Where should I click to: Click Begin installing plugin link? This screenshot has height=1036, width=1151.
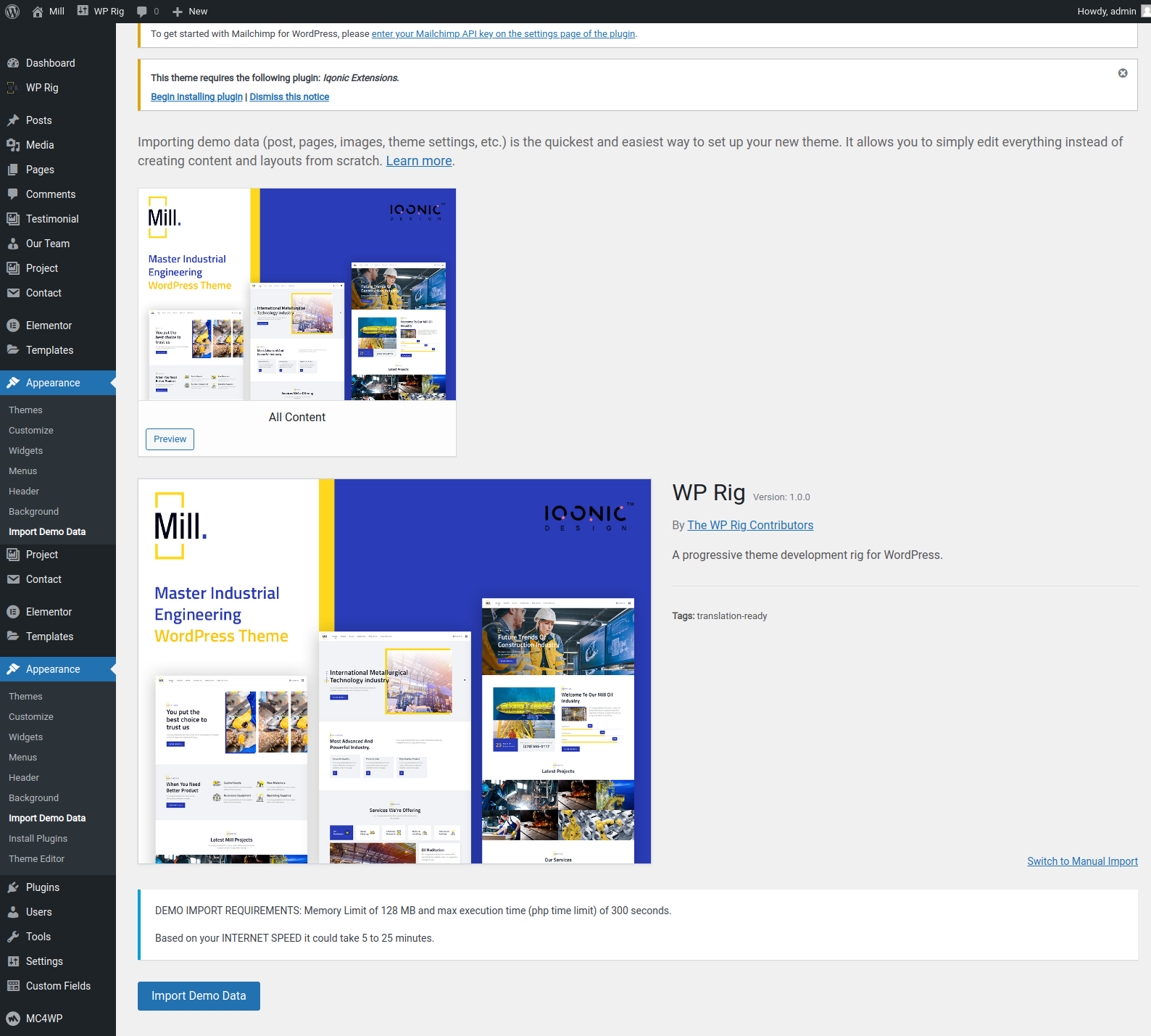(196, 97)
